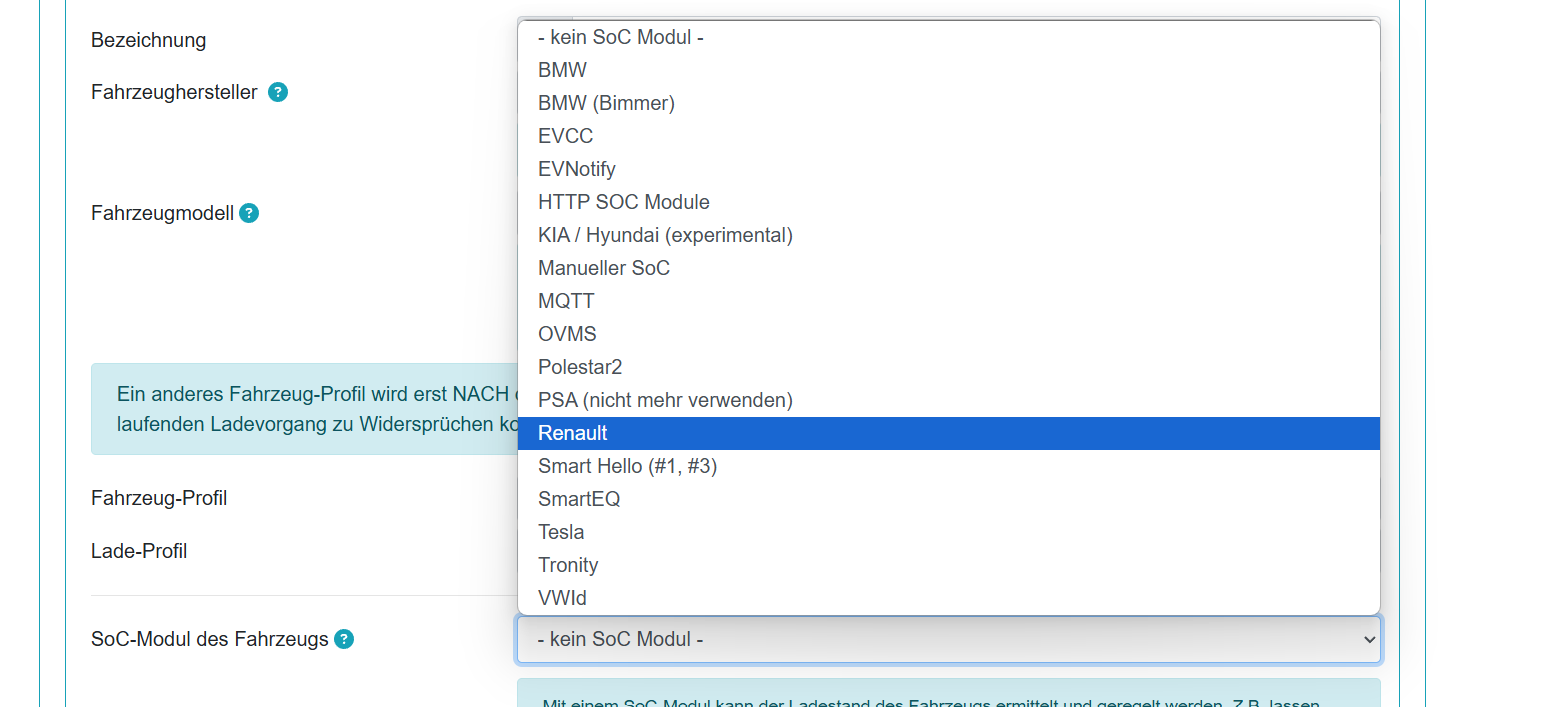Select Polestar2 option

coord(949,367)
